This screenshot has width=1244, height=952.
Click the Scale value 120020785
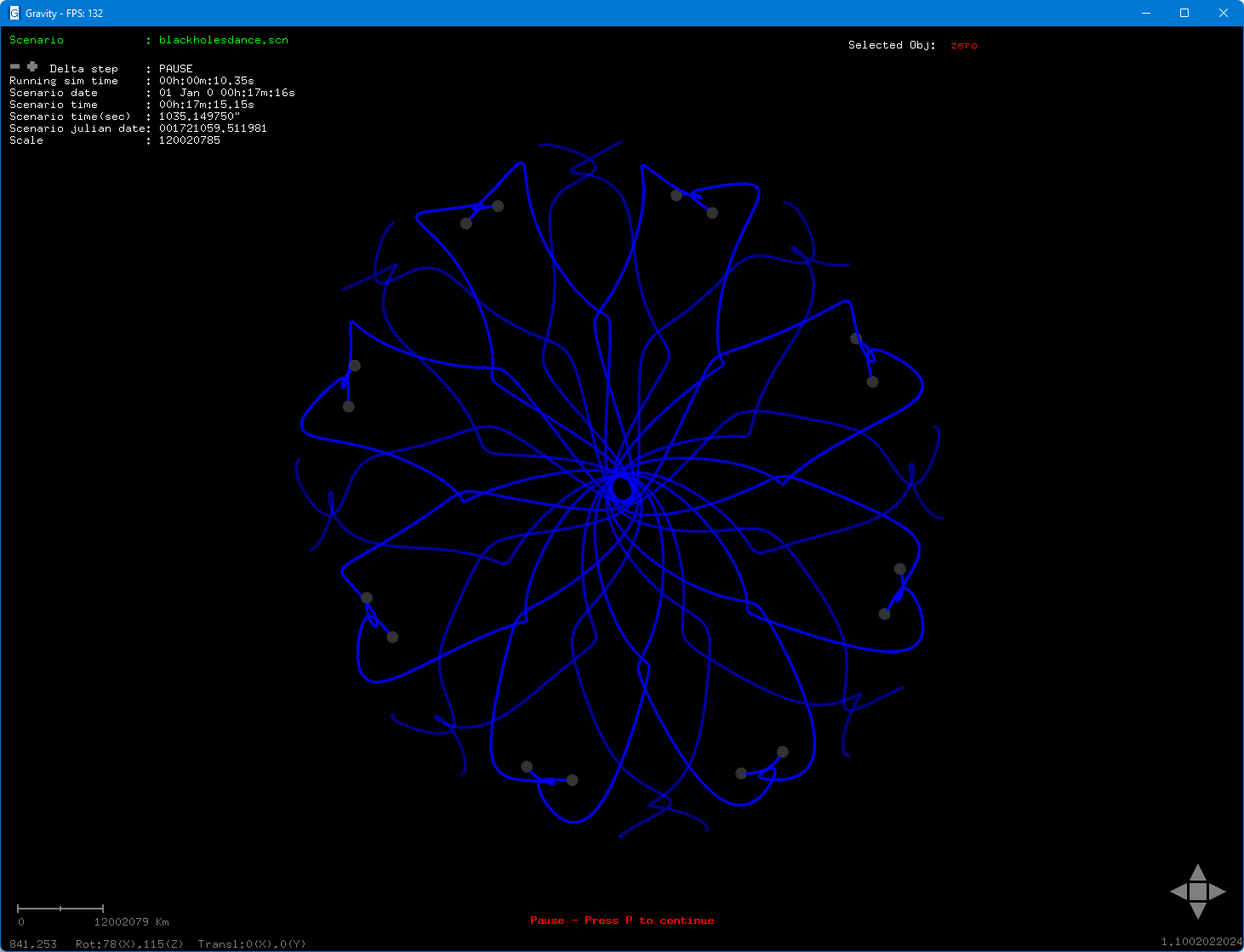coord(189,140)
